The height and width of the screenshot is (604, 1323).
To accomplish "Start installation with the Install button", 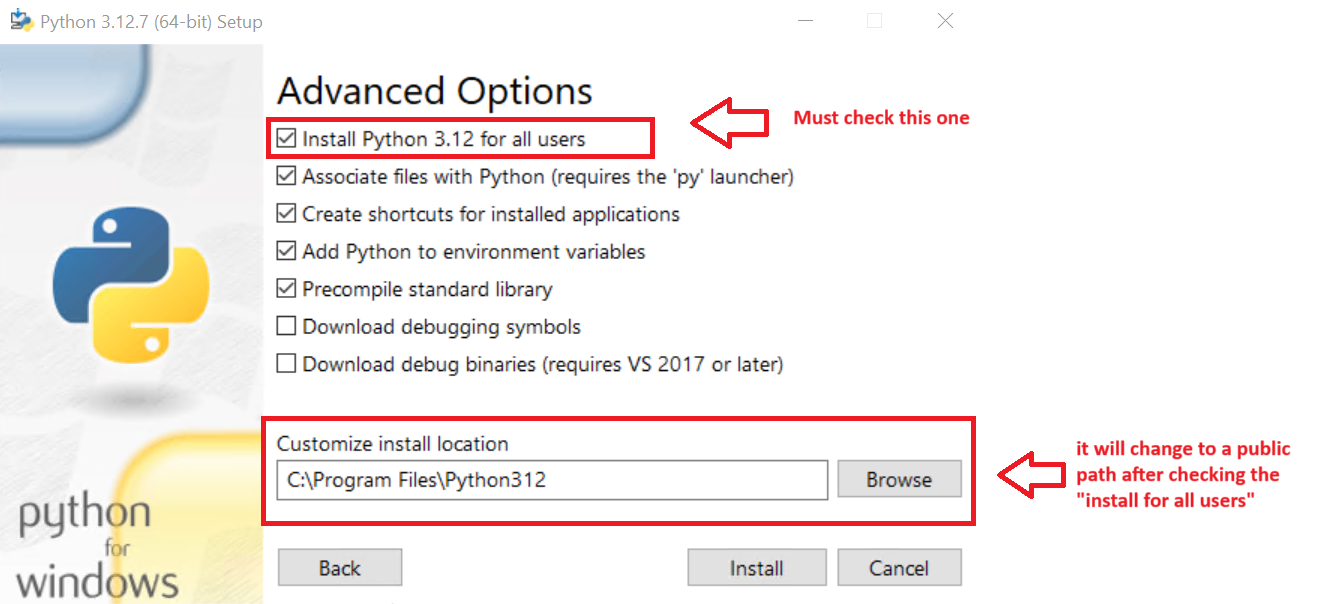I will click(x=756, y=567).
